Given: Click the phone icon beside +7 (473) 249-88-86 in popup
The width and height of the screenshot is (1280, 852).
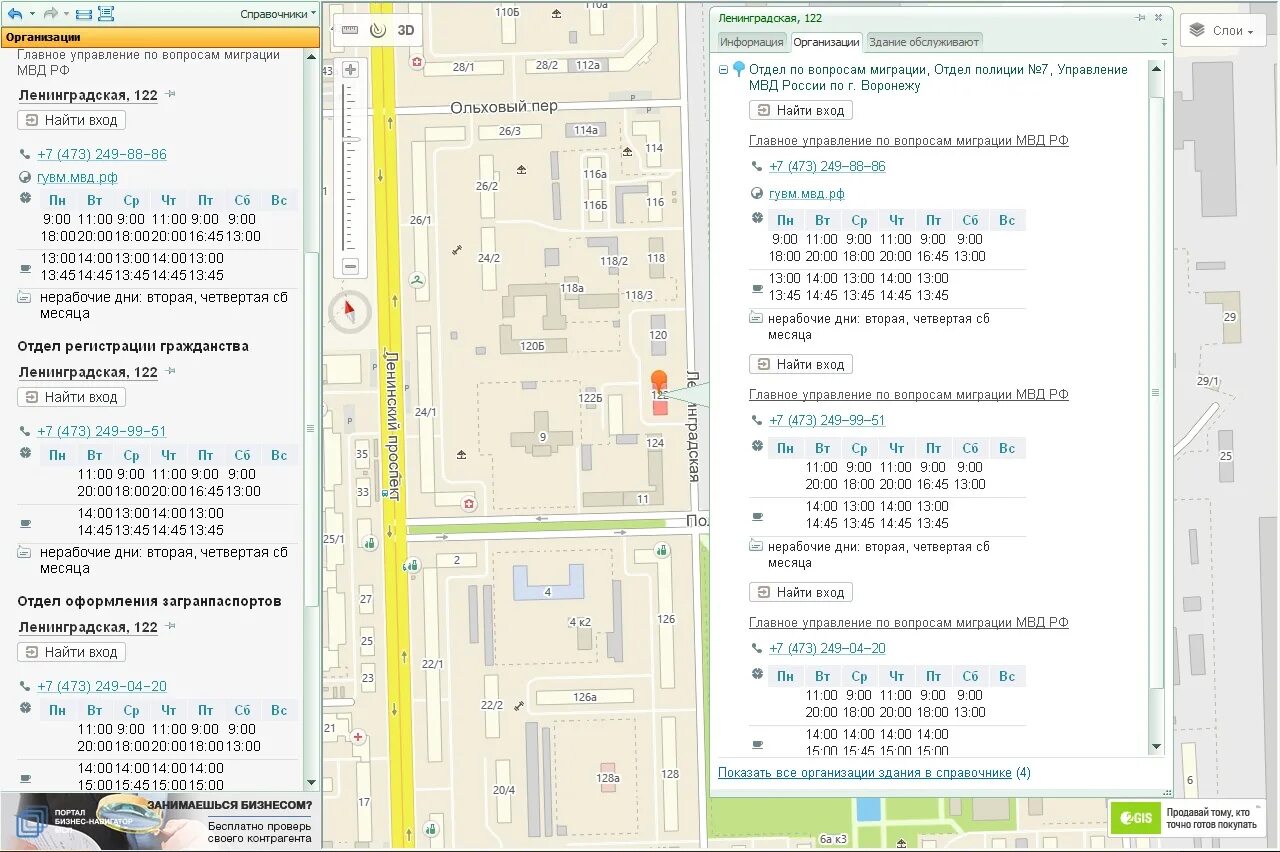Looking at the screenshot, I should click(757, 167).
